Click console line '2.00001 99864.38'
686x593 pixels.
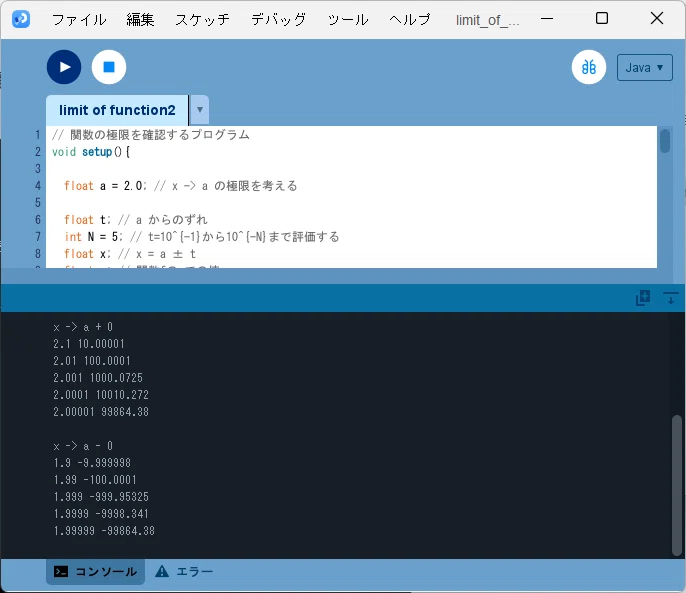[101, 412]
